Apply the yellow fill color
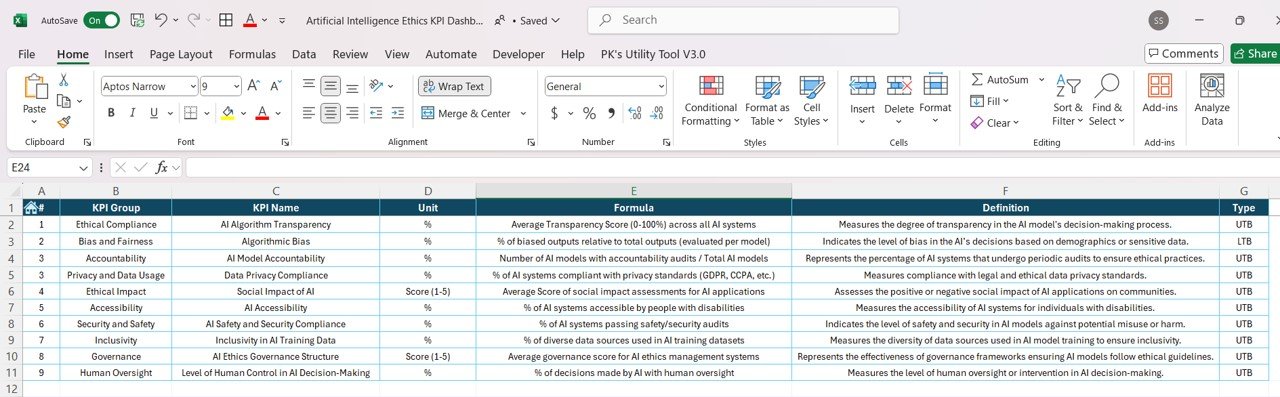The width and height of the screenshot is (1280, 397). [228, 113]
